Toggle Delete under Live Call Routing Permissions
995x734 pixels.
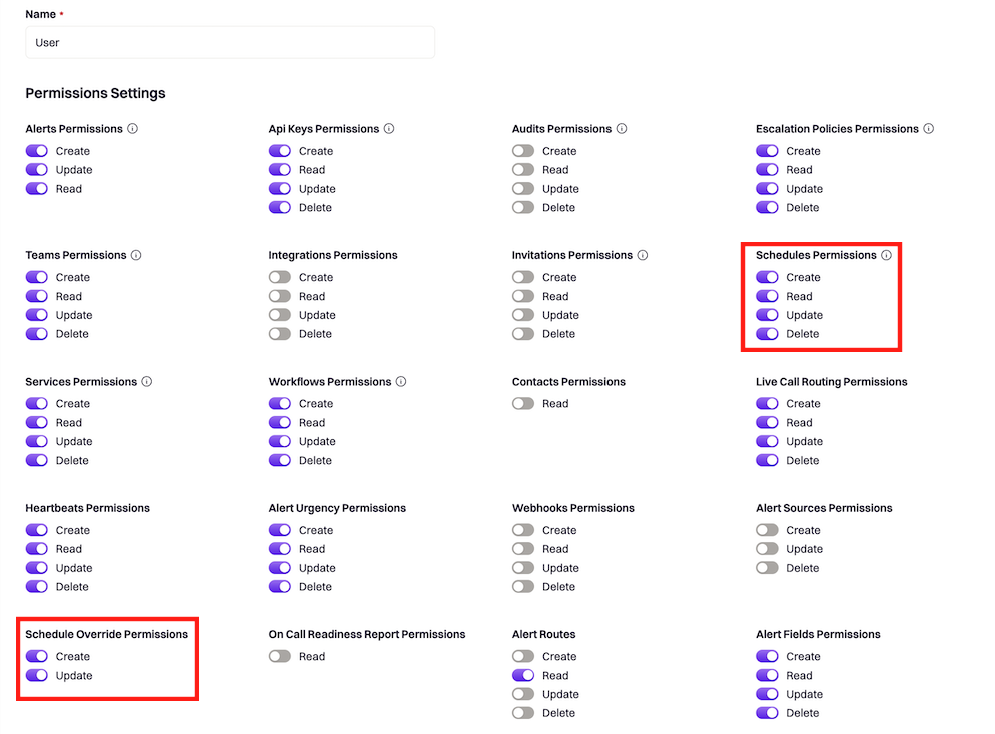[x=767, y=461]
